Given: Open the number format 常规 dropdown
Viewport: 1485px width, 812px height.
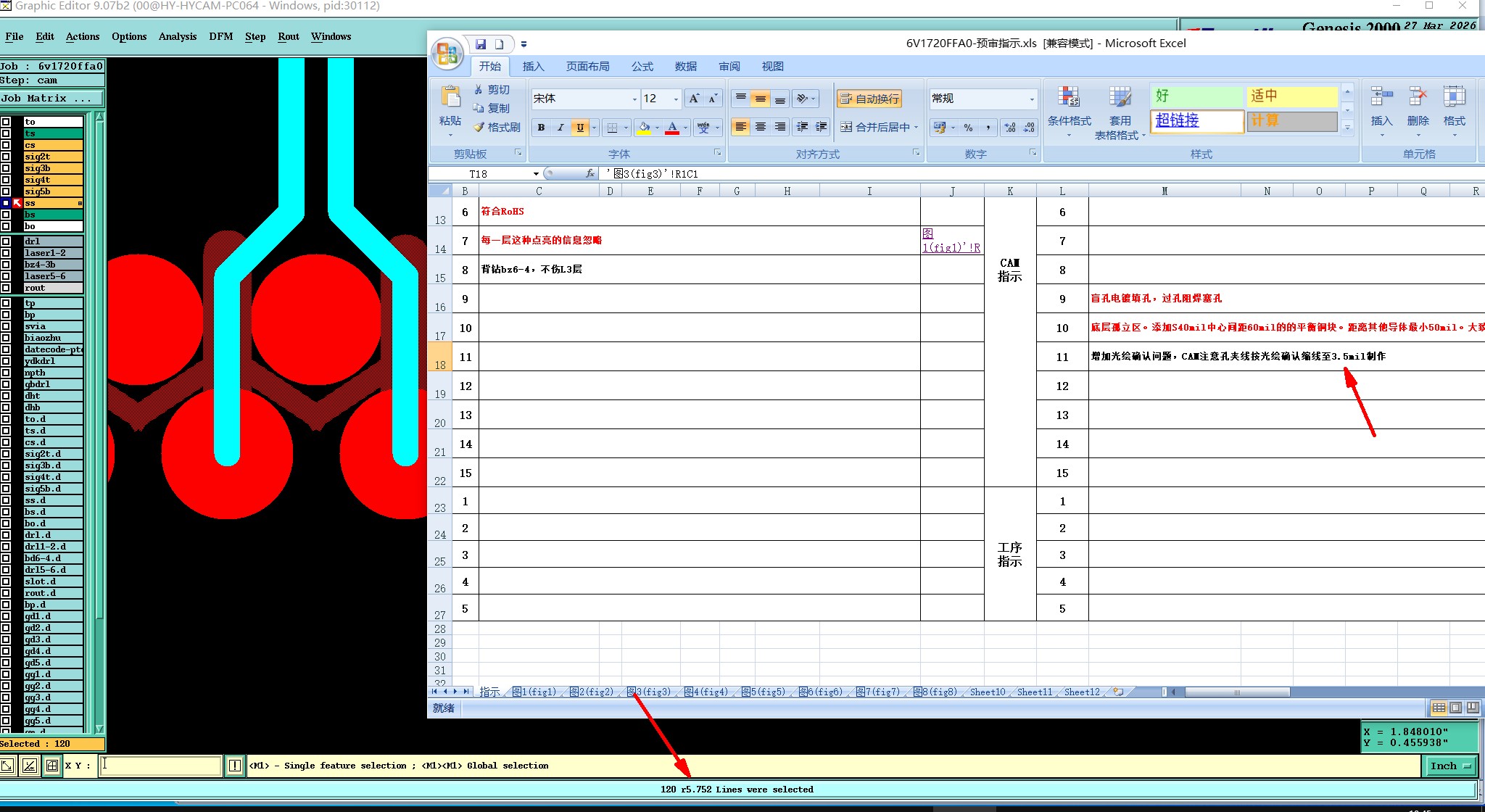Looking at the screenshot, I should tap(1032, 99).
